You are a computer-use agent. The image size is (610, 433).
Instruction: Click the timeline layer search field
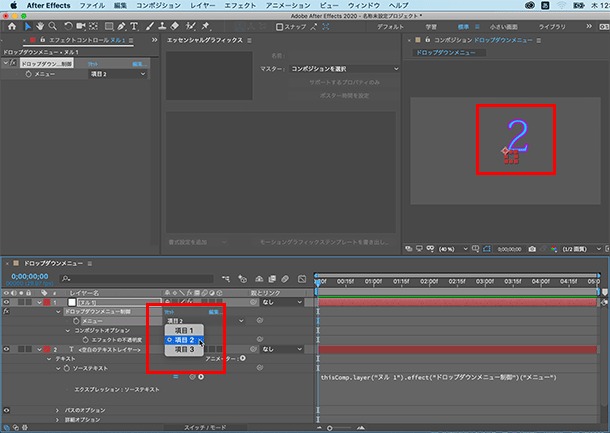click(x=137, y=279)
